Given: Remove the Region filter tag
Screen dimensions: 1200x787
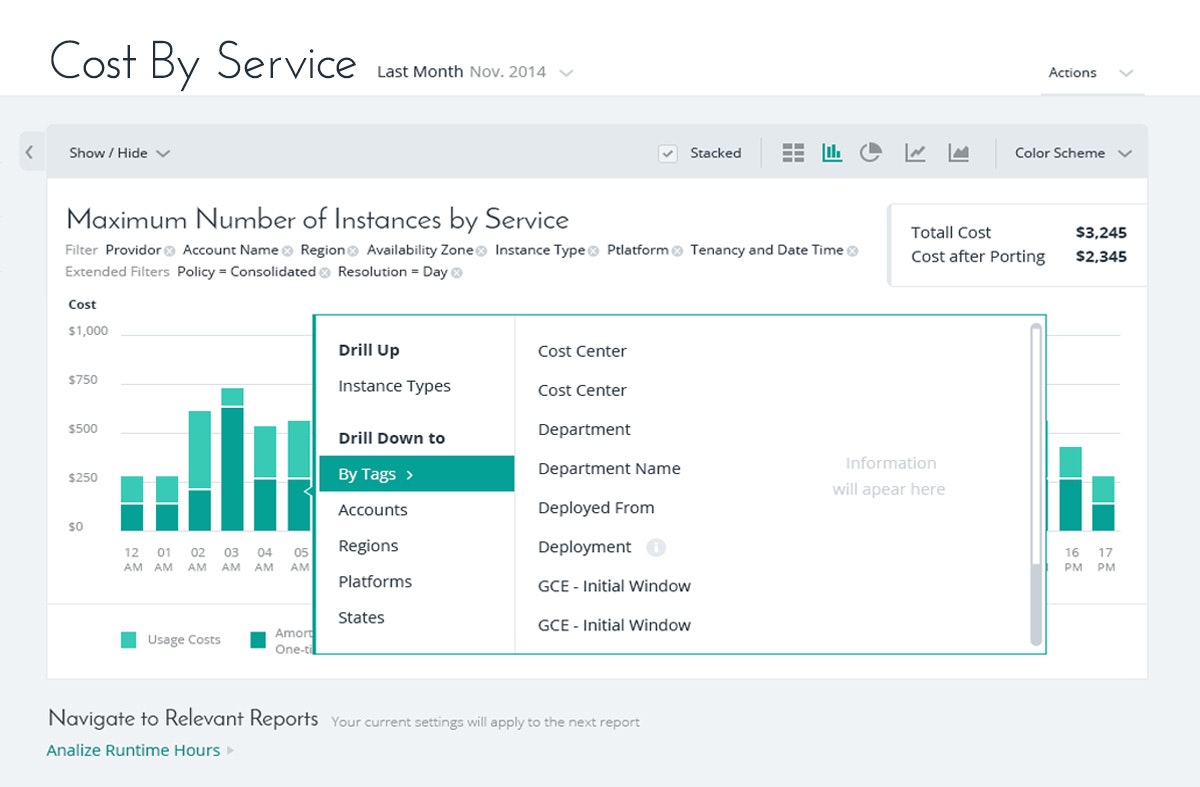Looking at the screenshot, I should pos(352,251).
